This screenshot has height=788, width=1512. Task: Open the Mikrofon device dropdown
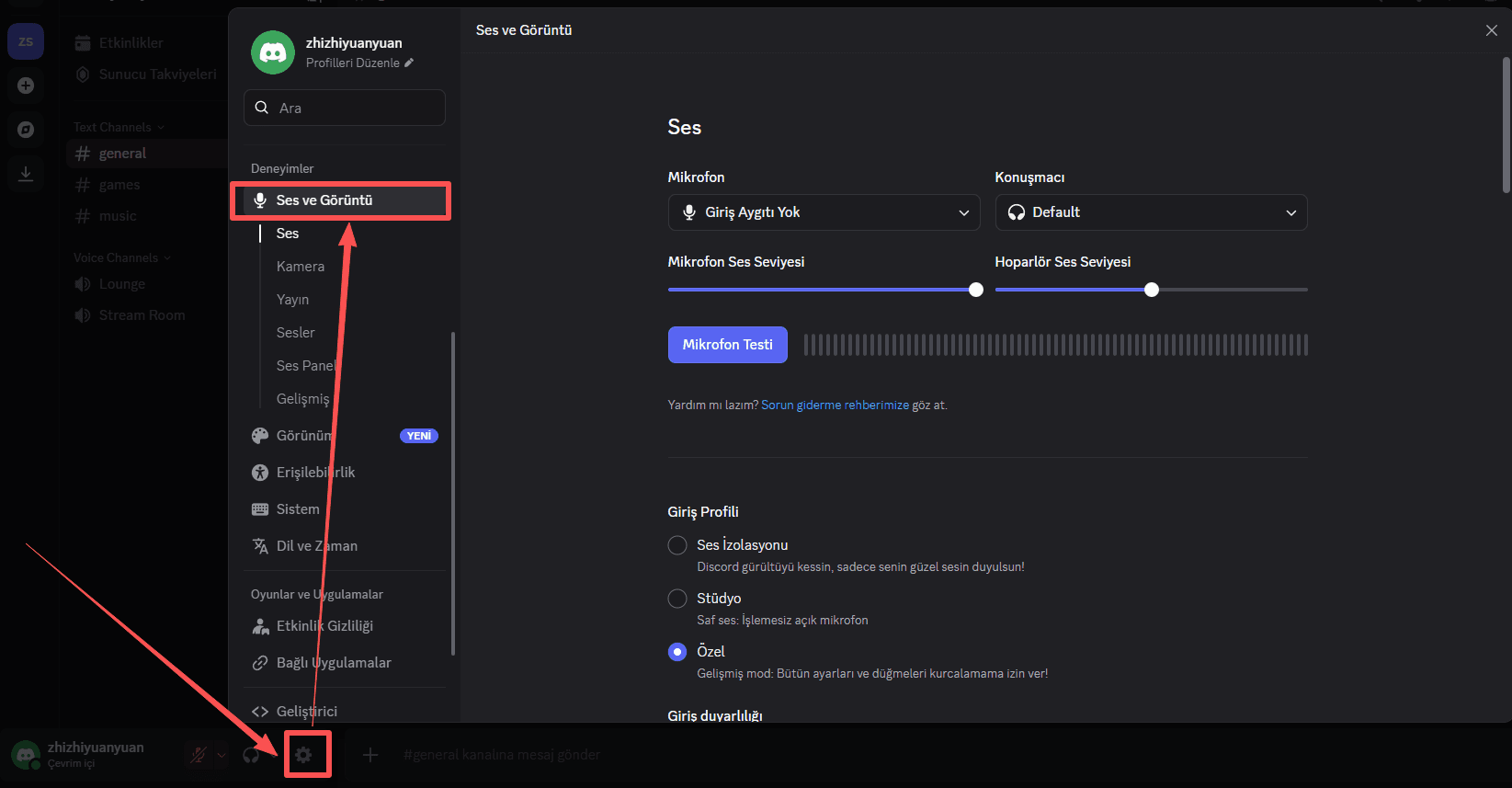[824, 212]
